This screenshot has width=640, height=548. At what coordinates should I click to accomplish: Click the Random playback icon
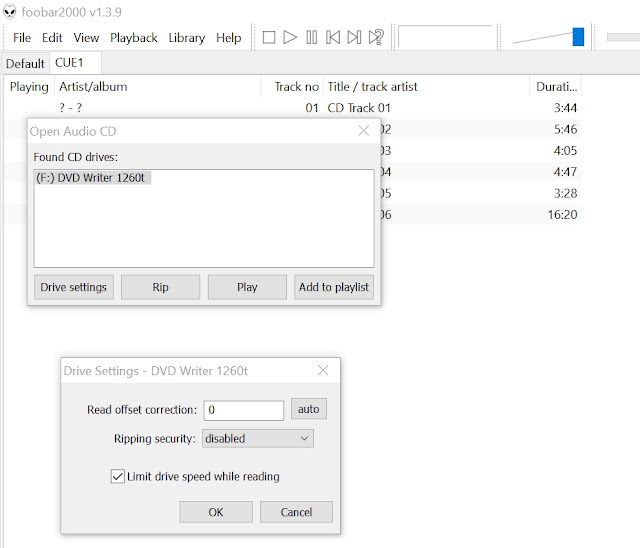pos(376,38)
